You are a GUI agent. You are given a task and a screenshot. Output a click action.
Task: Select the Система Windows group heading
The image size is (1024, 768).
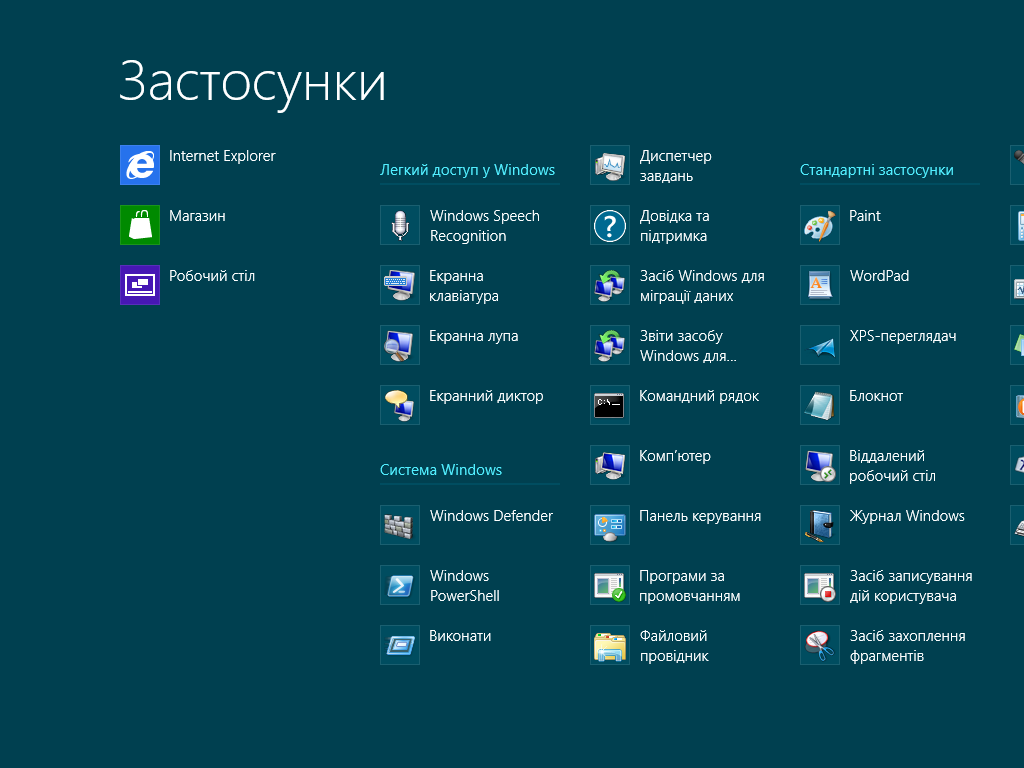(441, 470)
